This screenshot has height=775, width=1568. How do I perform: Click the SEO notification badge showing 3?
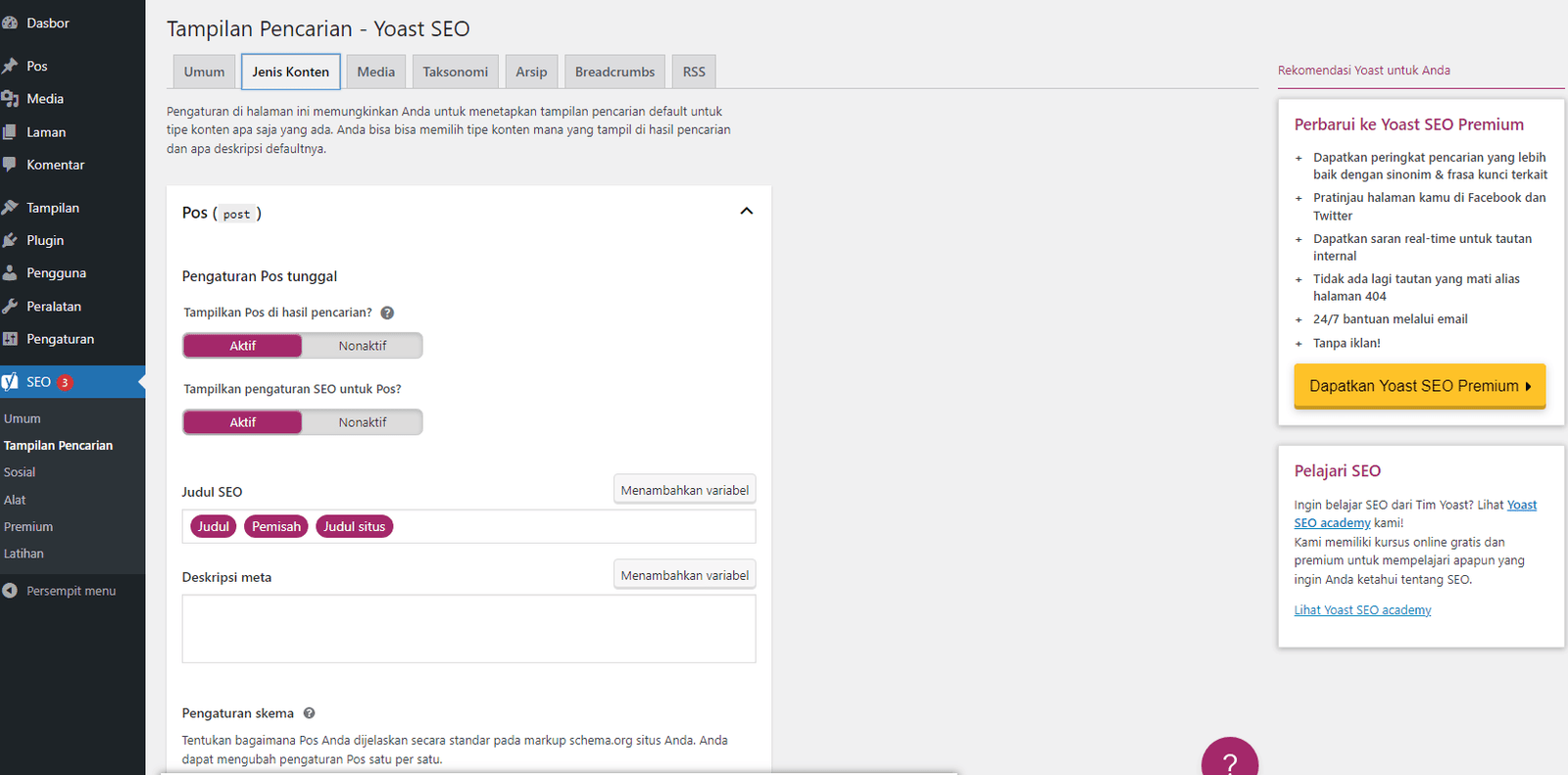[x=65, y=382]
